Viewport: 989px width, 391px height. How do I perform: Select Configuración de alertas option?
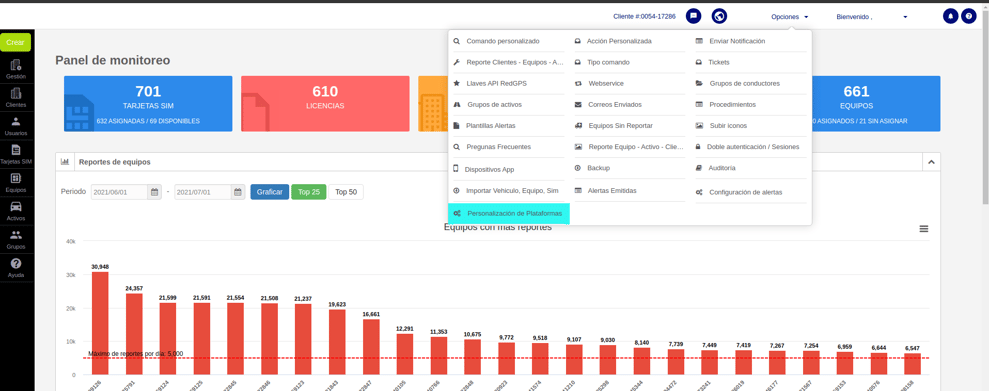click(x=746, y=192)
